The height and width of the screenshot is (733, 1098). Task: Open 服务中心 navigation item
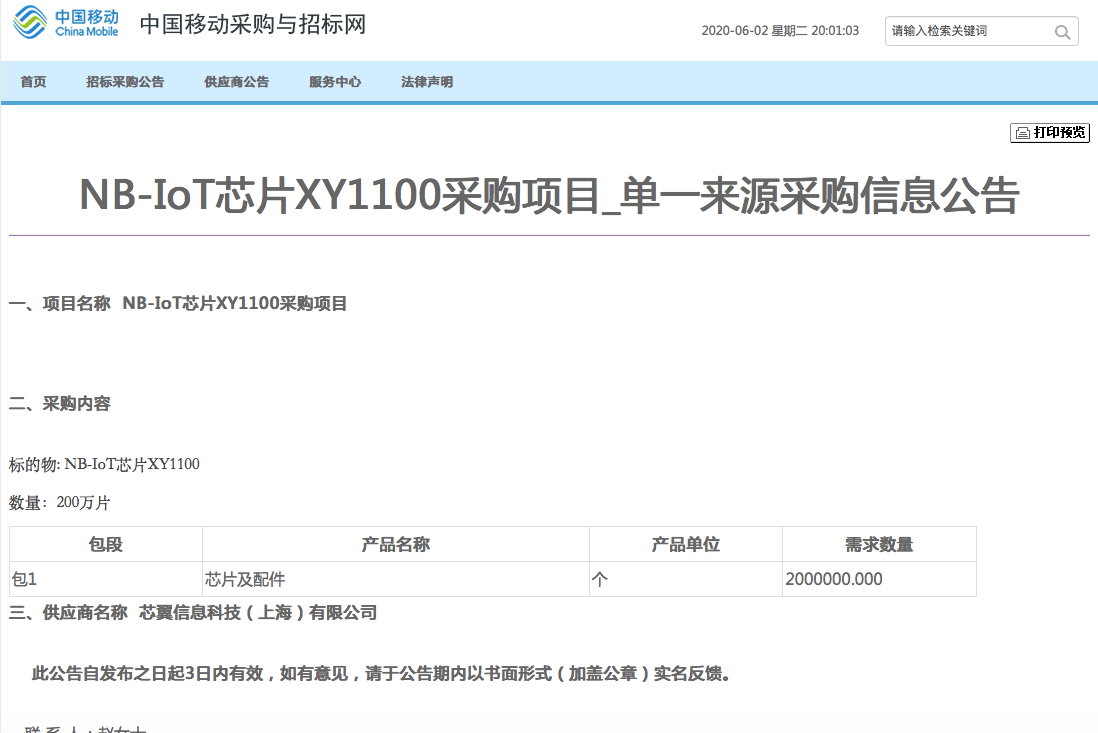point(335,82)
